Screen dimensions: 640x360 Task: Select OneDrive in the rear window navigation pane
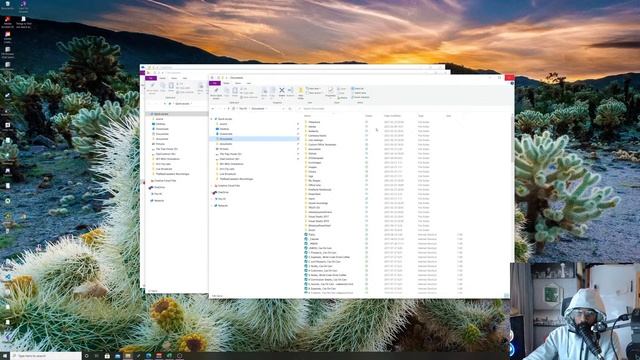click(x=157, y=187)
